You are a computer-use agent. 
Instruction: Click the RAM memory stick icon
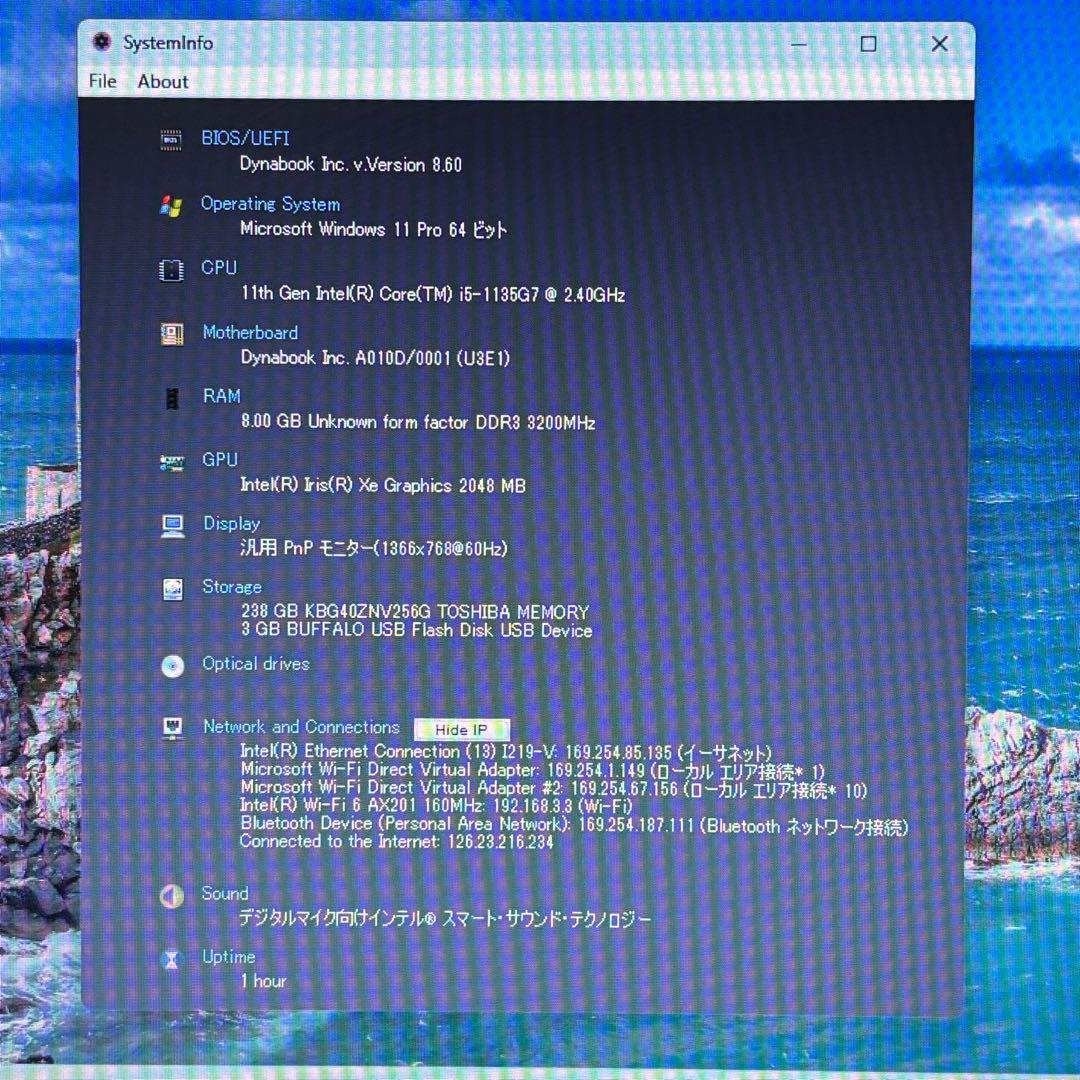click(172, 398)
